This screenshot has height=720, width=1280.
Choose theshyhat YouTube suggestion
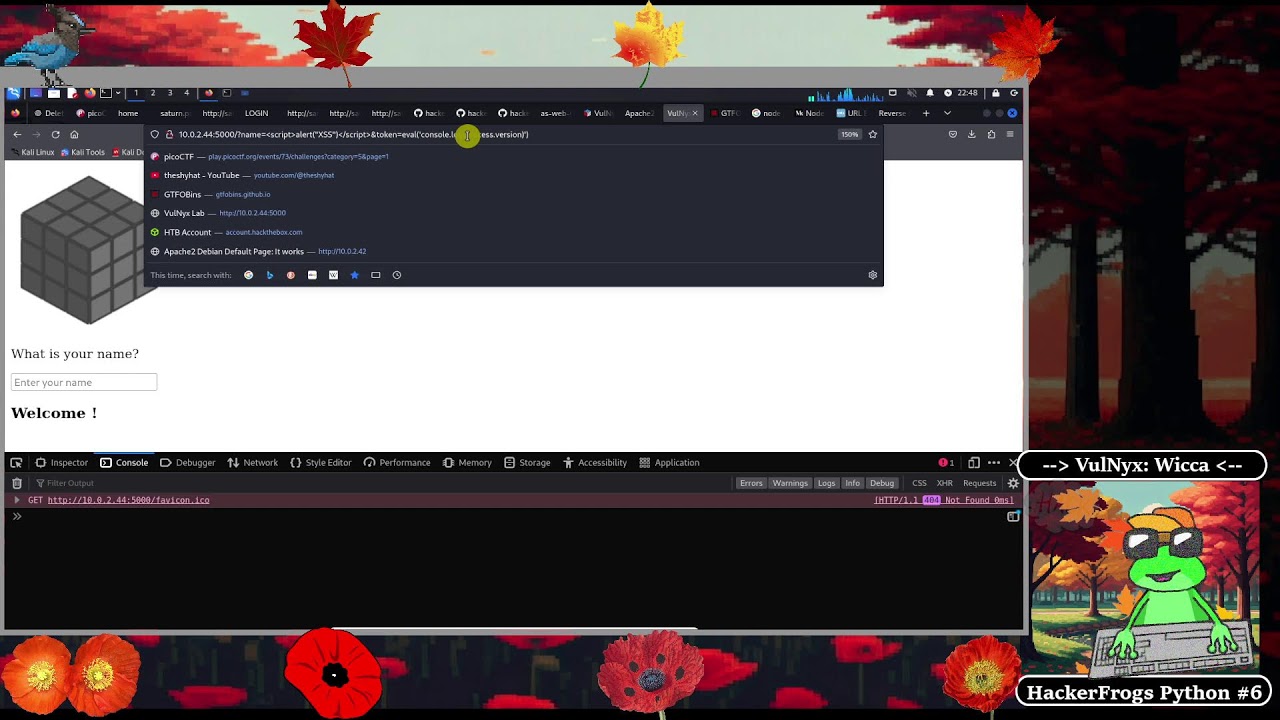point(514,175)
